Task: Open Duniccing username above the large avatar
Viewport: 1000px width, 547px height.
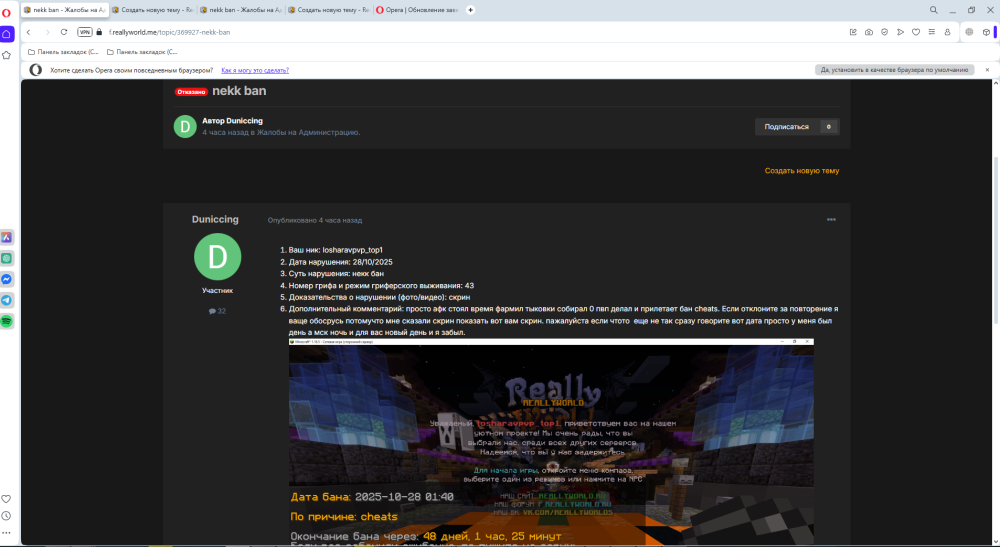Action: point(215,219)
